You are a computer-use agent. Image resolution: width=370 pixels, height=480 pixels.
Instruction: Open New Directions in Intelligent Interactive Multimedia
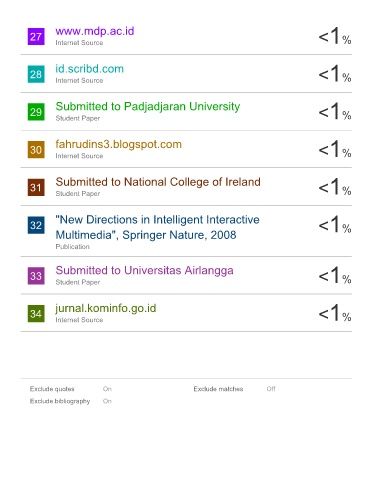[x=157, y=227]
